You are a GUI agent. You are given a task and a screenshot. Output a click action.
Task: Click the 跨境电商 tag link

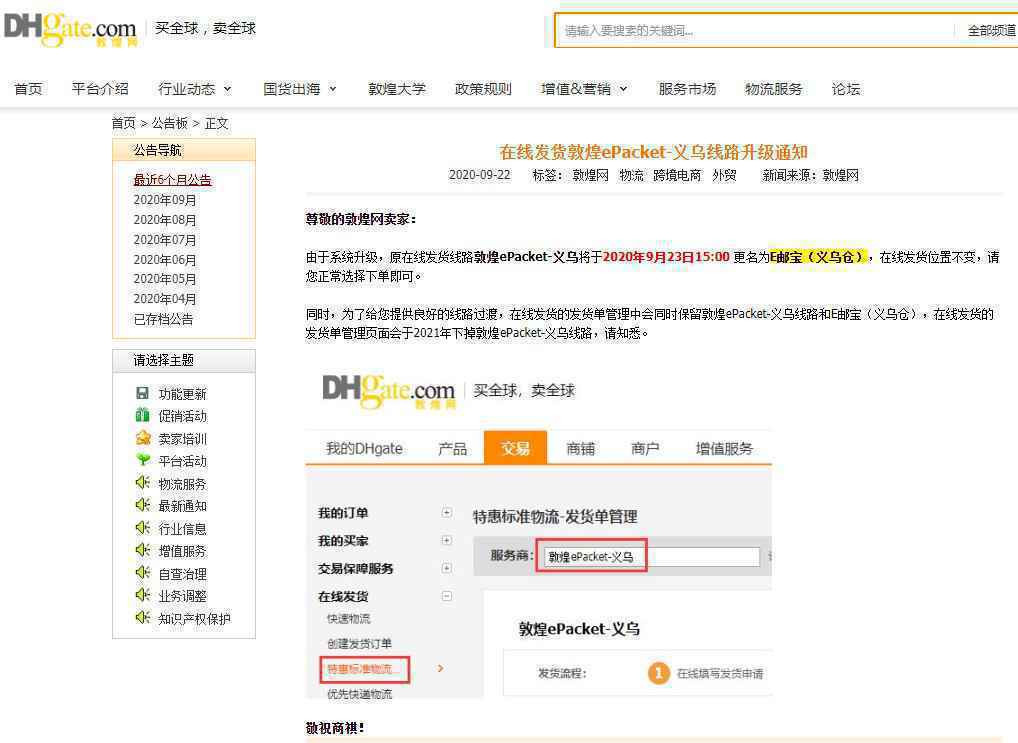tap(677, 175)
